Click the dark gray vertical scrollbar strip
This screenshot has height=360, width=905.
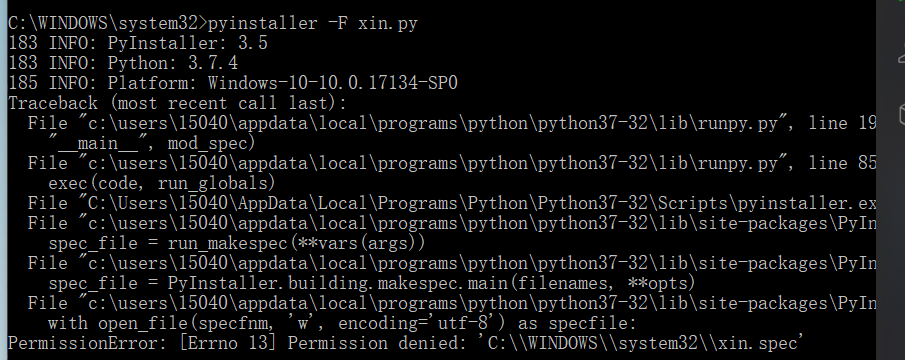click(884, 180)
